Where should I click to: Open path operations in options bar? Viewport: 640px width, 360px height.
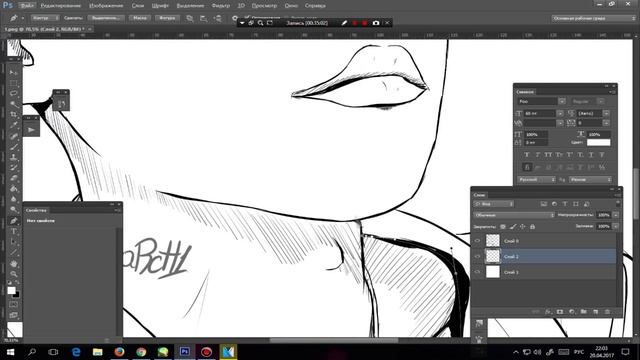[x=190, y=18]
